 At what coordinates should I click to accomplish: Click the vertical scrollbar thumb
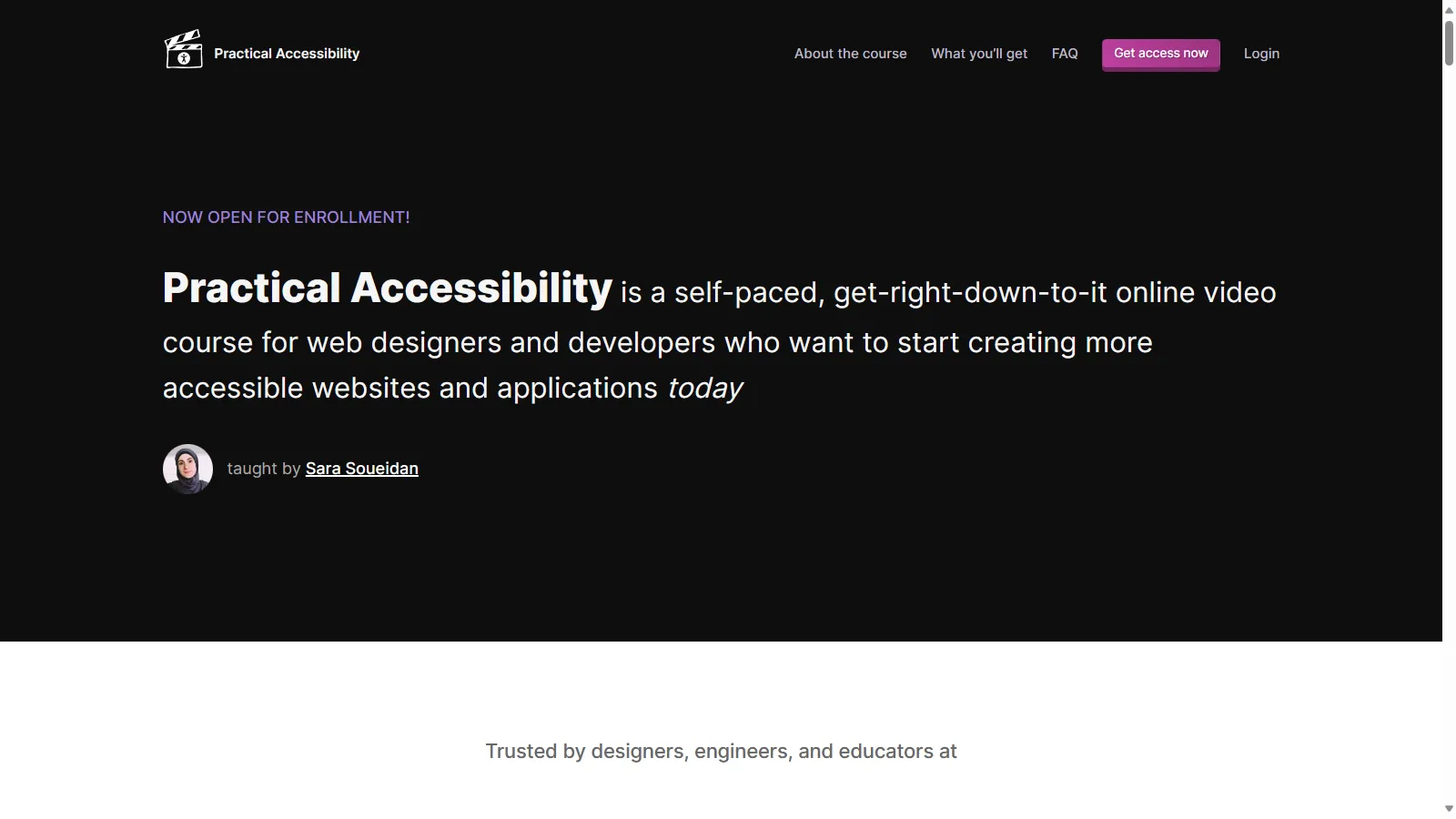1449,42
